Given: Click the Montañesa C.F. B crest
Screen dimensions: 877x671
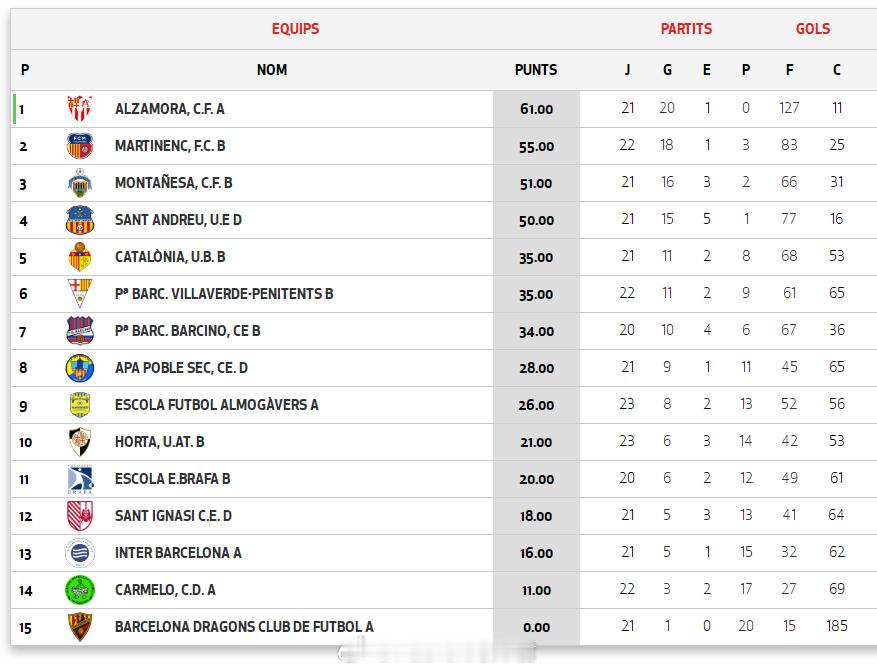Looking at the screenshot, I should [x=79, y=183].
